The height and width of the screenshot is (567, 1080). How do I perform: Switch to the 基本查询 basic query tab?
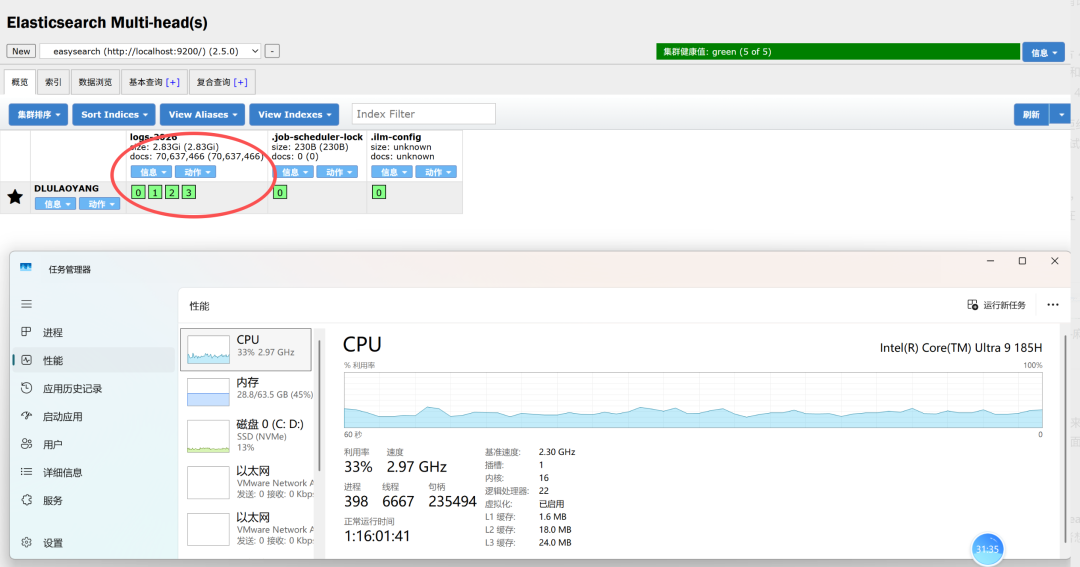click(x=145, y=82)
